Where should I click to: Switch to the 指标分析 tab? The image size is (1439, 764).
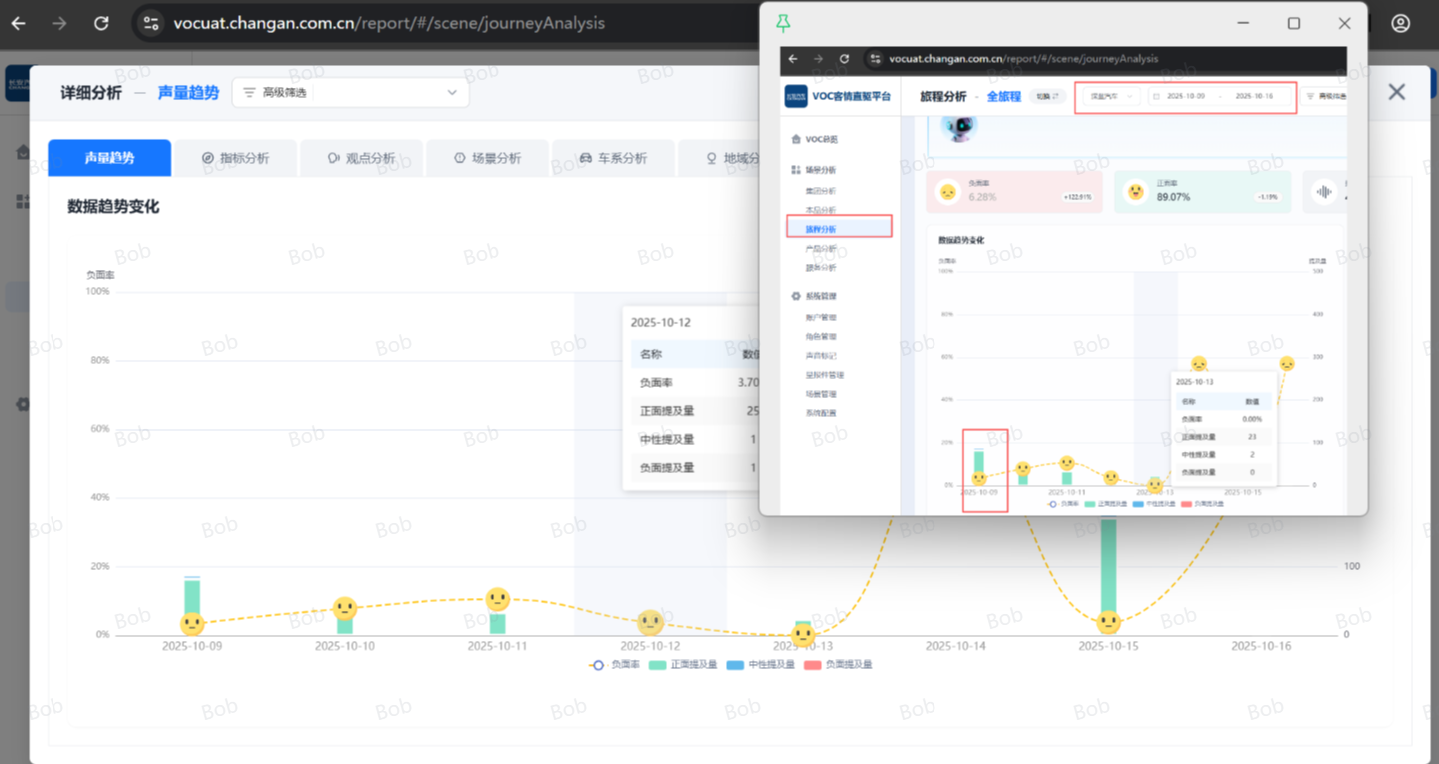(235, 158)
